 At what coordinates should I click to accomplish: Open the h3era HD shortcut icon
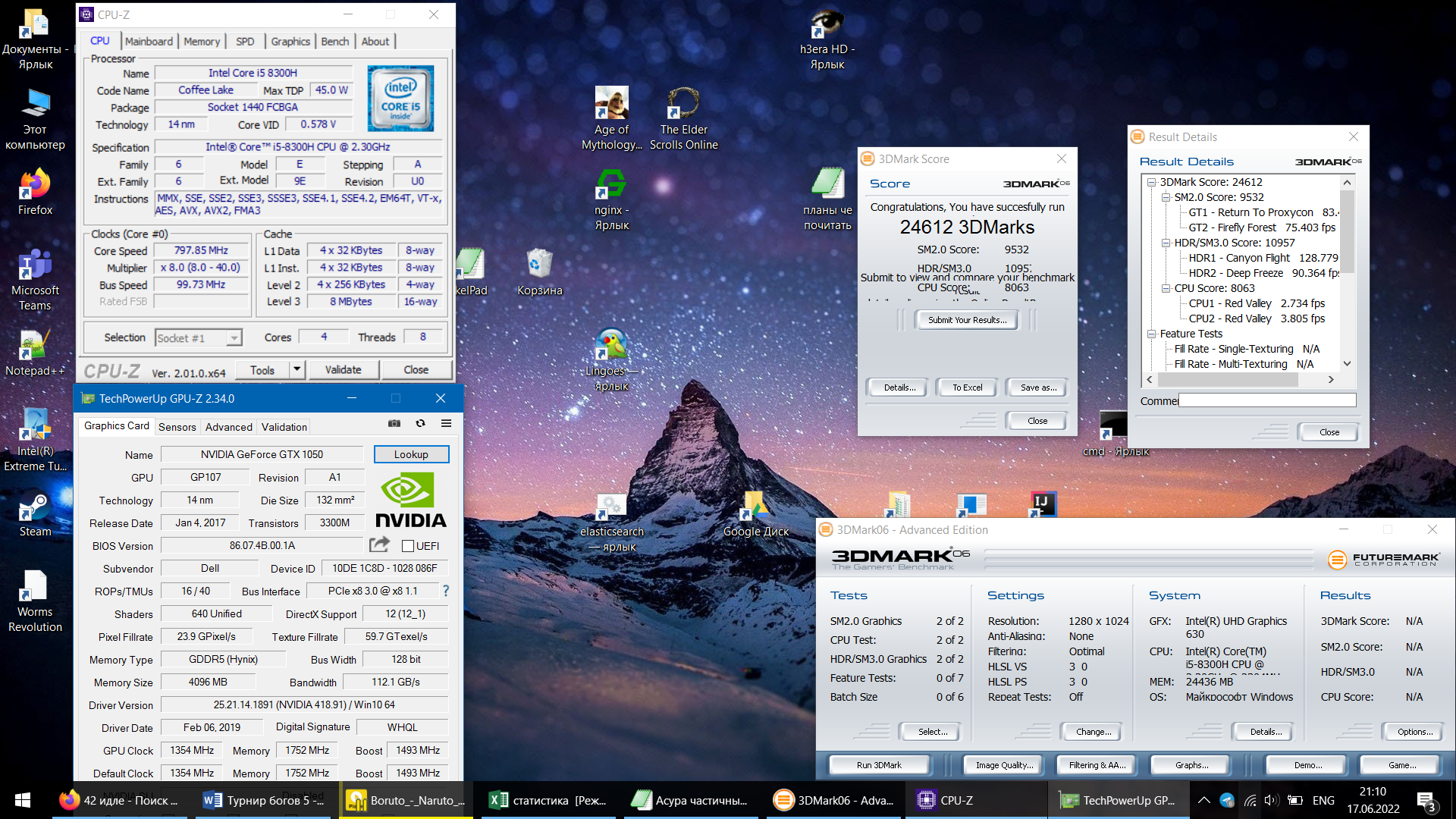827,39
